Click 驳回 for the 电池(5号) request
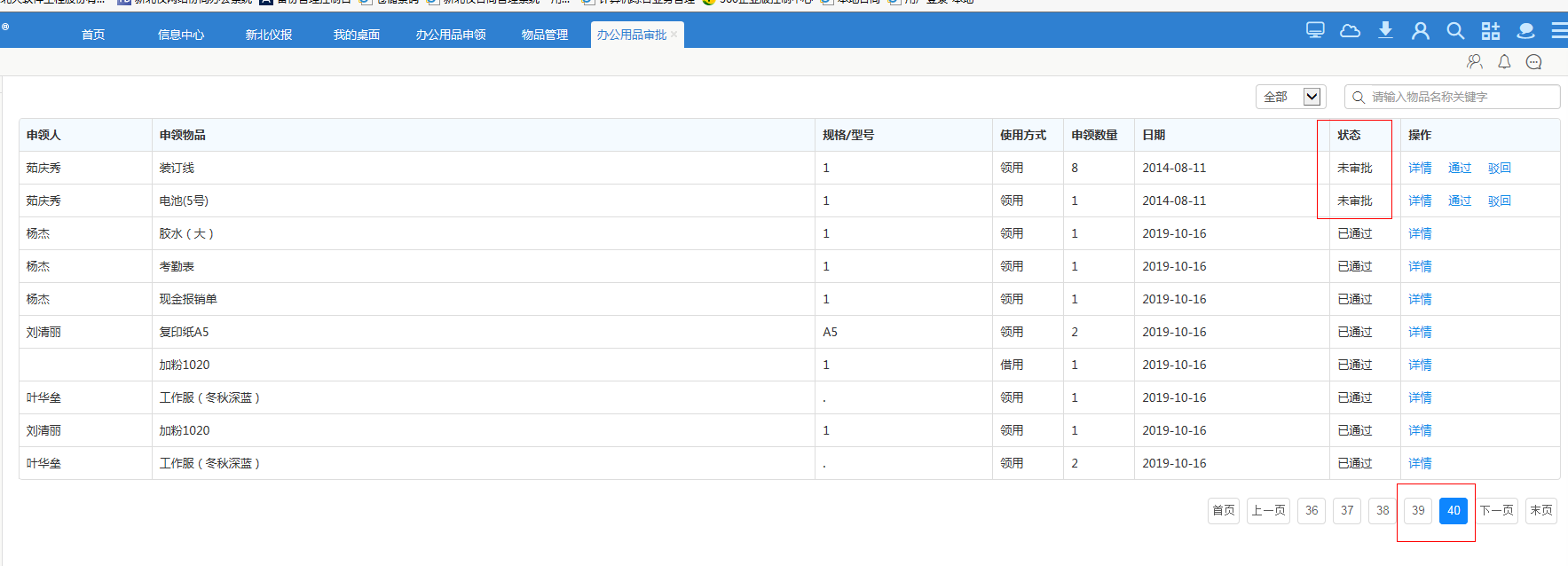 (x=1500, y=200)
